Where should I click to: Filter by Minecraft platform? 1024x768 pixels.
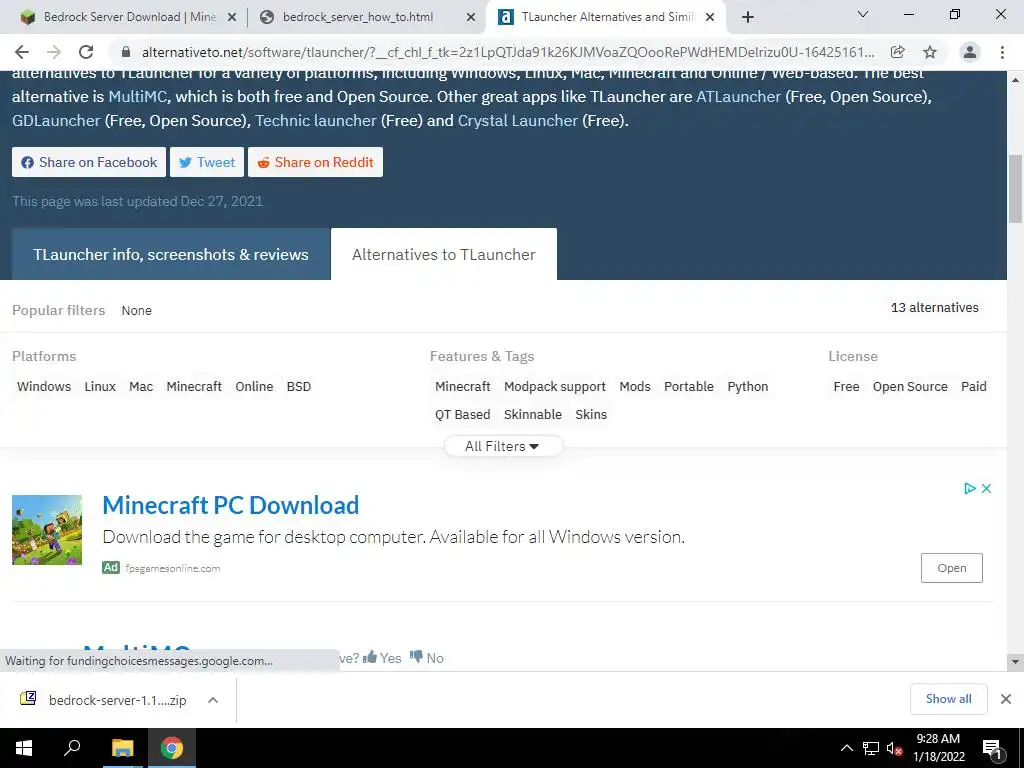[x=194, y=387]
